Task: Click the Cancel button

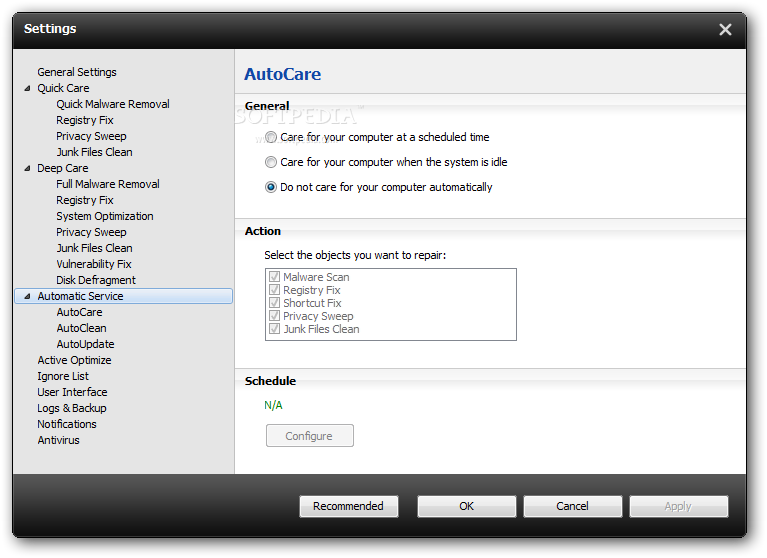Action: pos(572,506)
